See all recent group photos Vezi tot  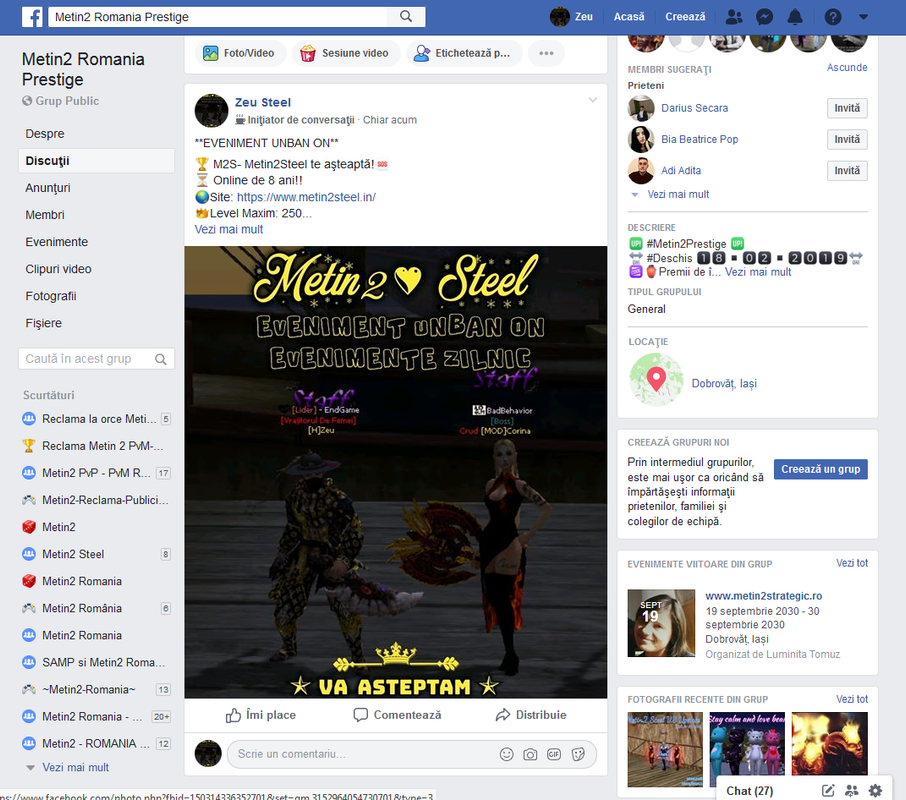point(852,699)
